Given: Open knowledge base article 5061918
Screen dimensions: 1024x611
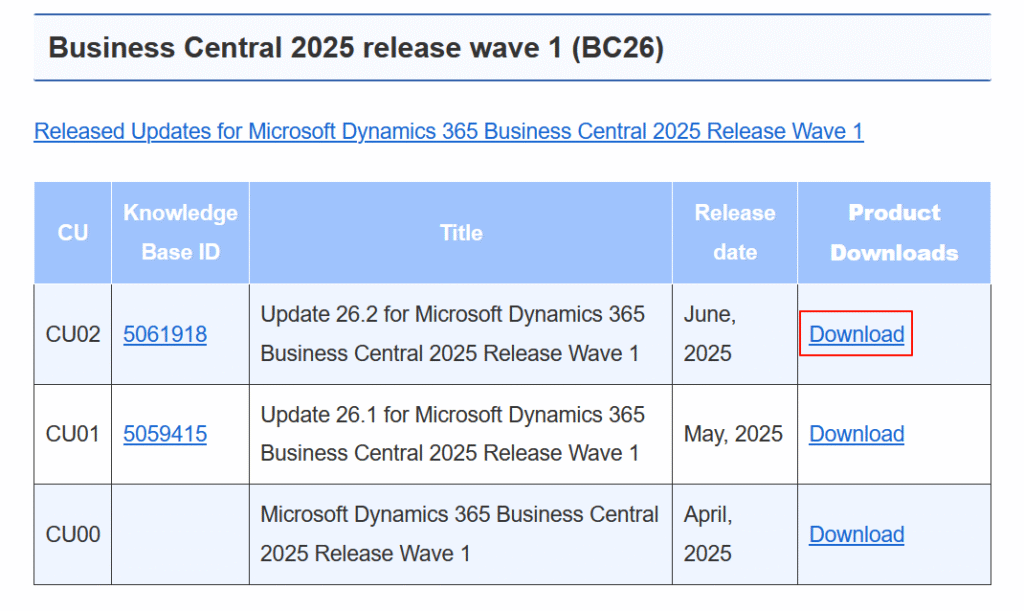Looking at the screenshot, I should click(165, 334).
